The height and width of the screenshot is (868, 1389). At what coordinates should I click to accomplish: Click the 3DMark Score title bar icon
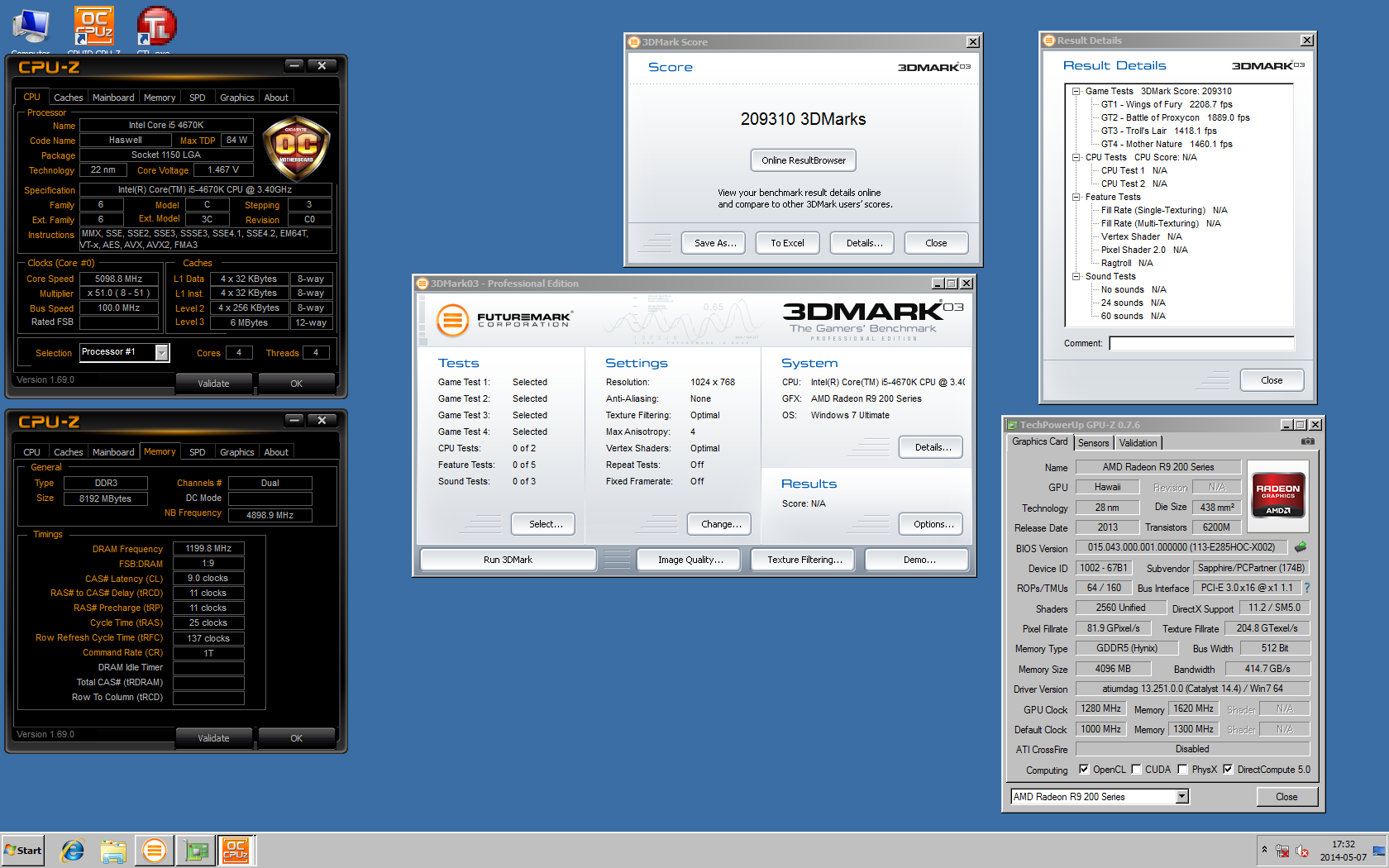(634, 42)
